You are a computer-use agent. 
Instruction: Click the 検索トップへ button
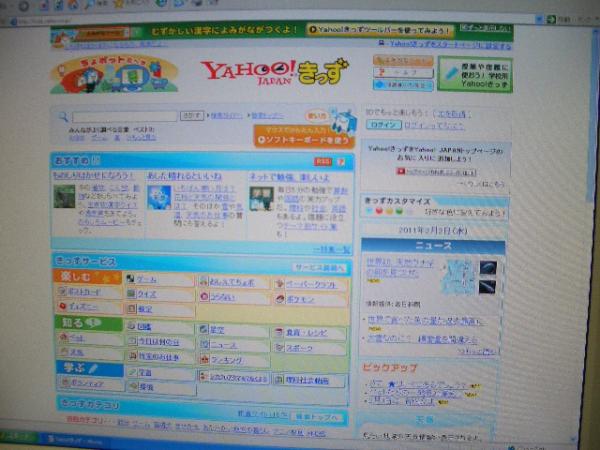(x=317, y=417)
